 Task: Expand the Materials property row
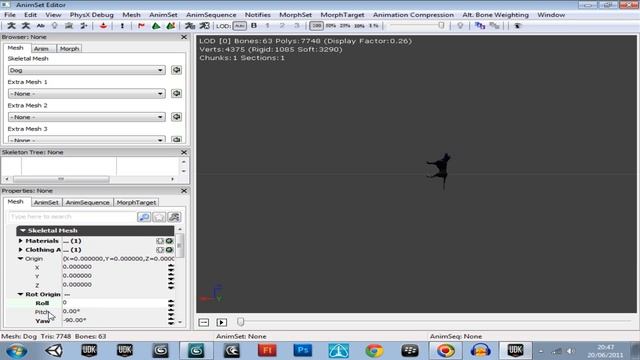(20, 241)
